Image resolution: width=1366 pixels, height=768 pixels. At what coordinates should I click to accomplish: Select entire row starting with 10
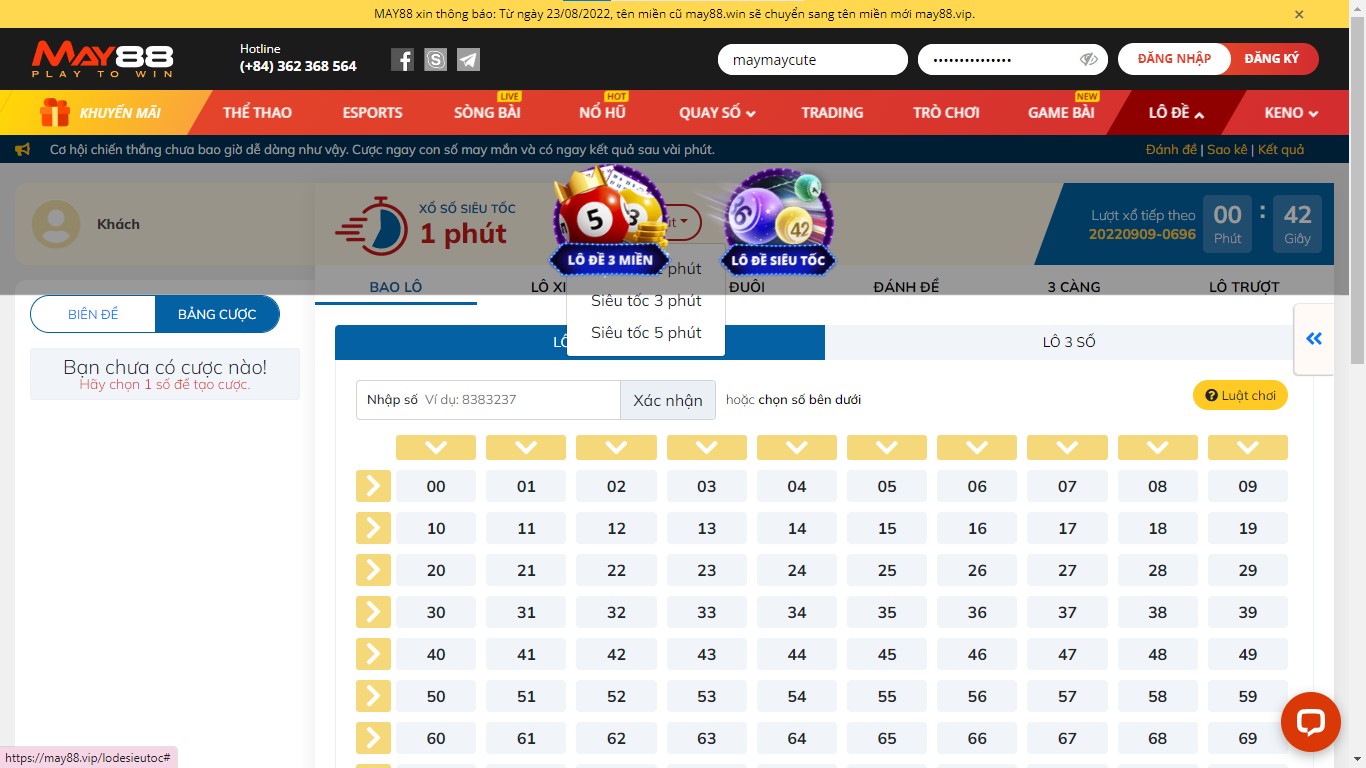373,528
